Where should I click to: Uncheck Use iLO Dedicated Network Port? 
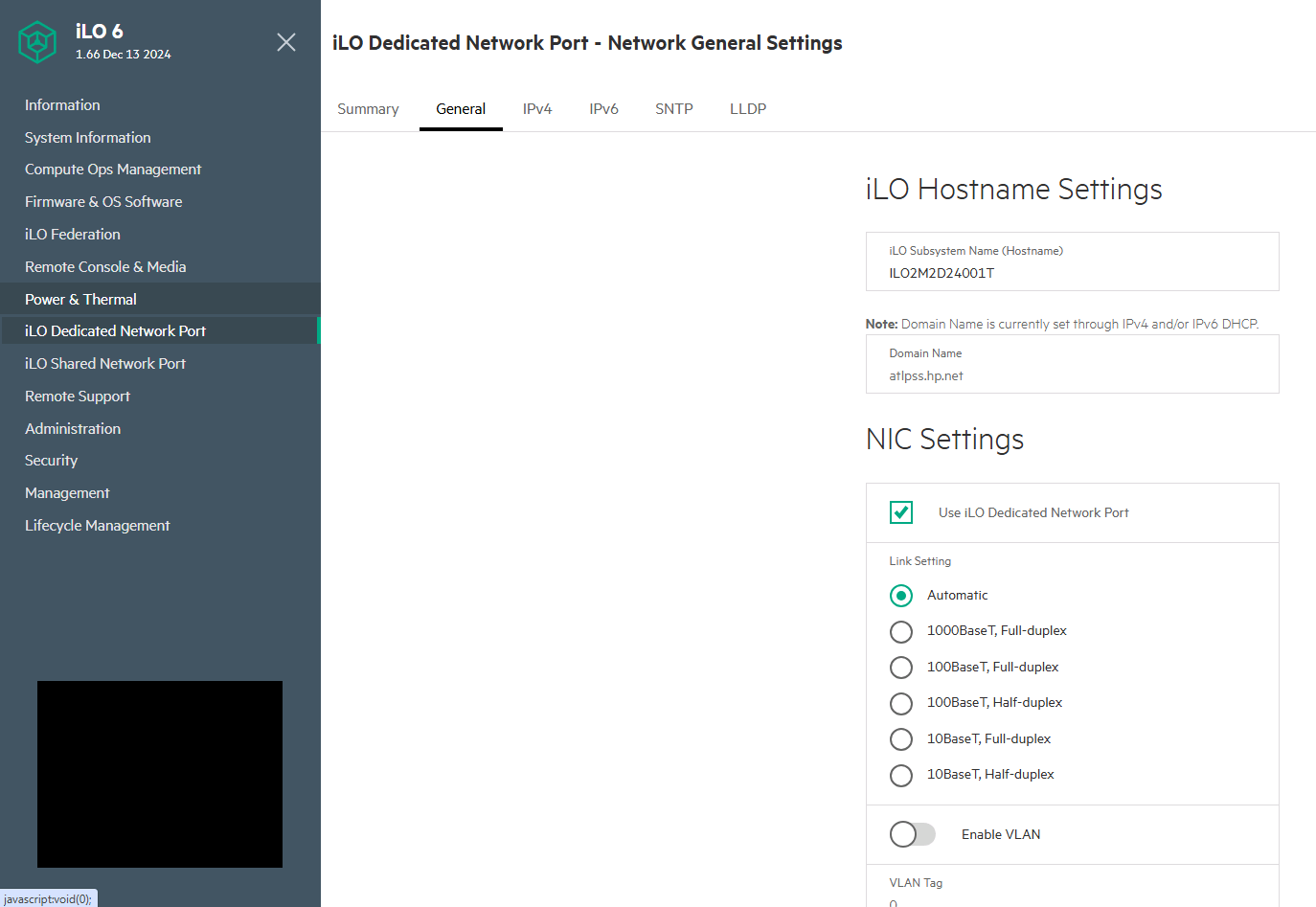pos(901,512)
